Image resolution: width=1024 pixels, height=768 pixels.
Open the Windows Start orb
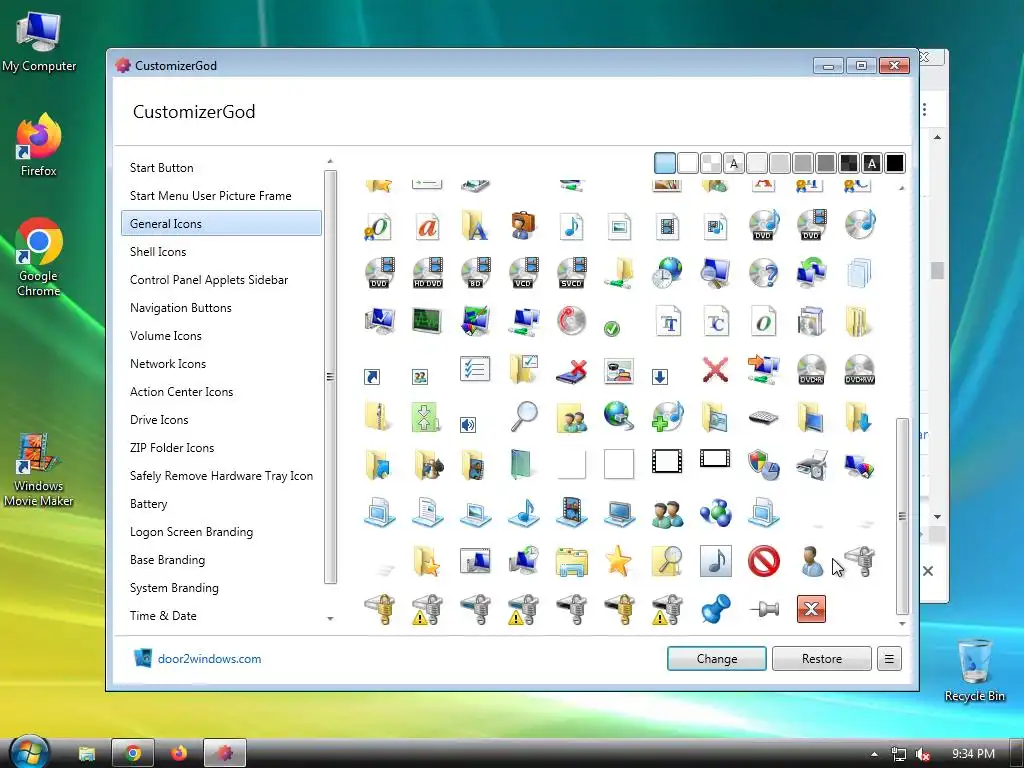(29, 752)
